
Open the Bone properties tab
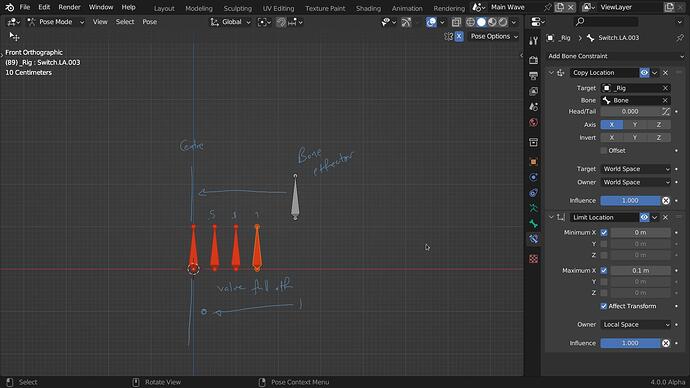tap(533, 223)
